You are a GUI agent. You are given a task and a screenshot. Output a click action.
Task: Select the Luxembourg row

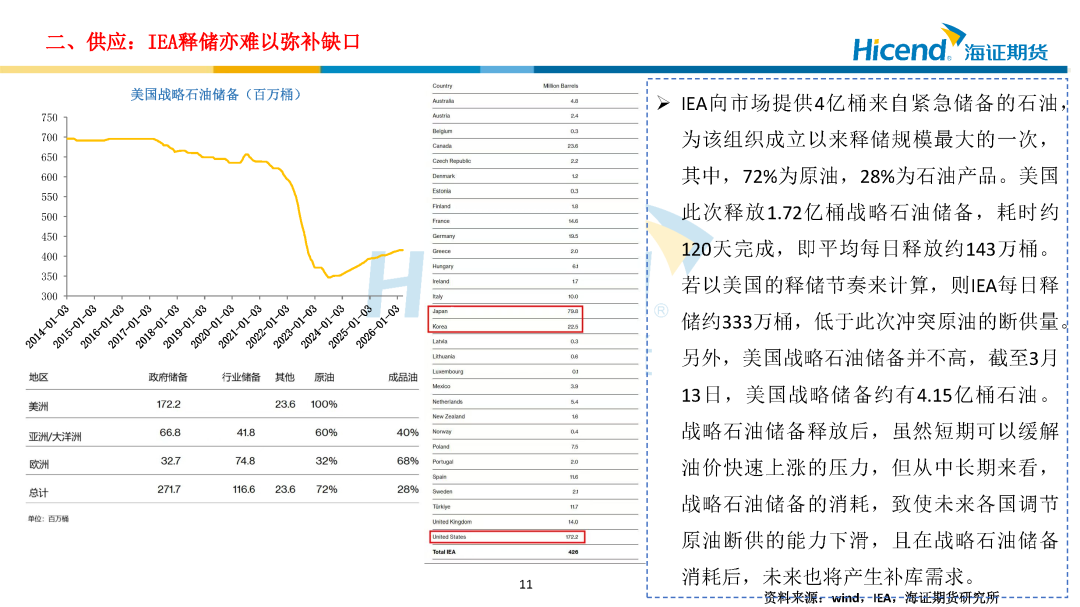(534, 371)
